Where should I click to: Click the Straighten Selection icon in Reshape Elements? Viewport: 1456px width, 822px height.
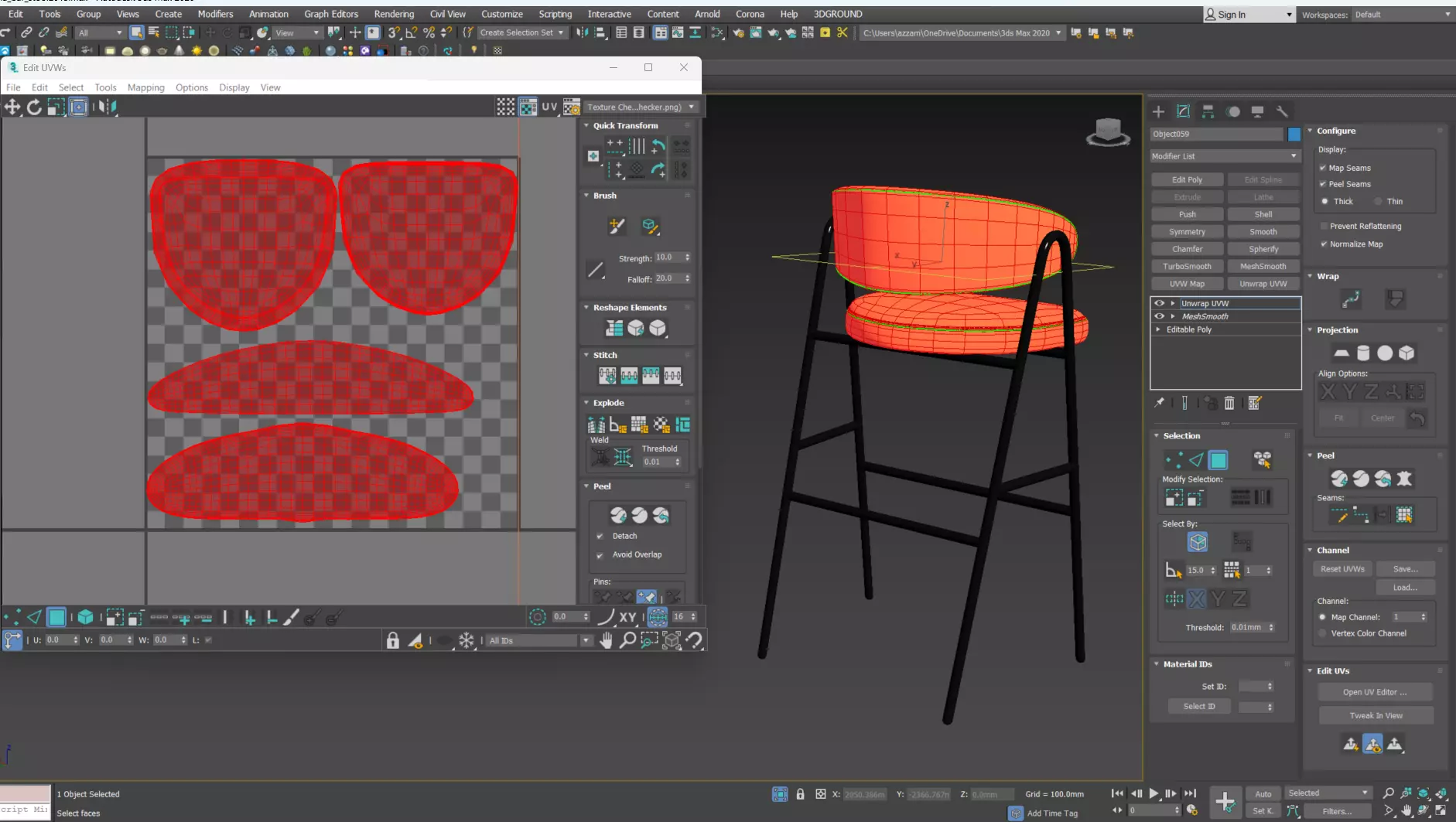(614, 328)
